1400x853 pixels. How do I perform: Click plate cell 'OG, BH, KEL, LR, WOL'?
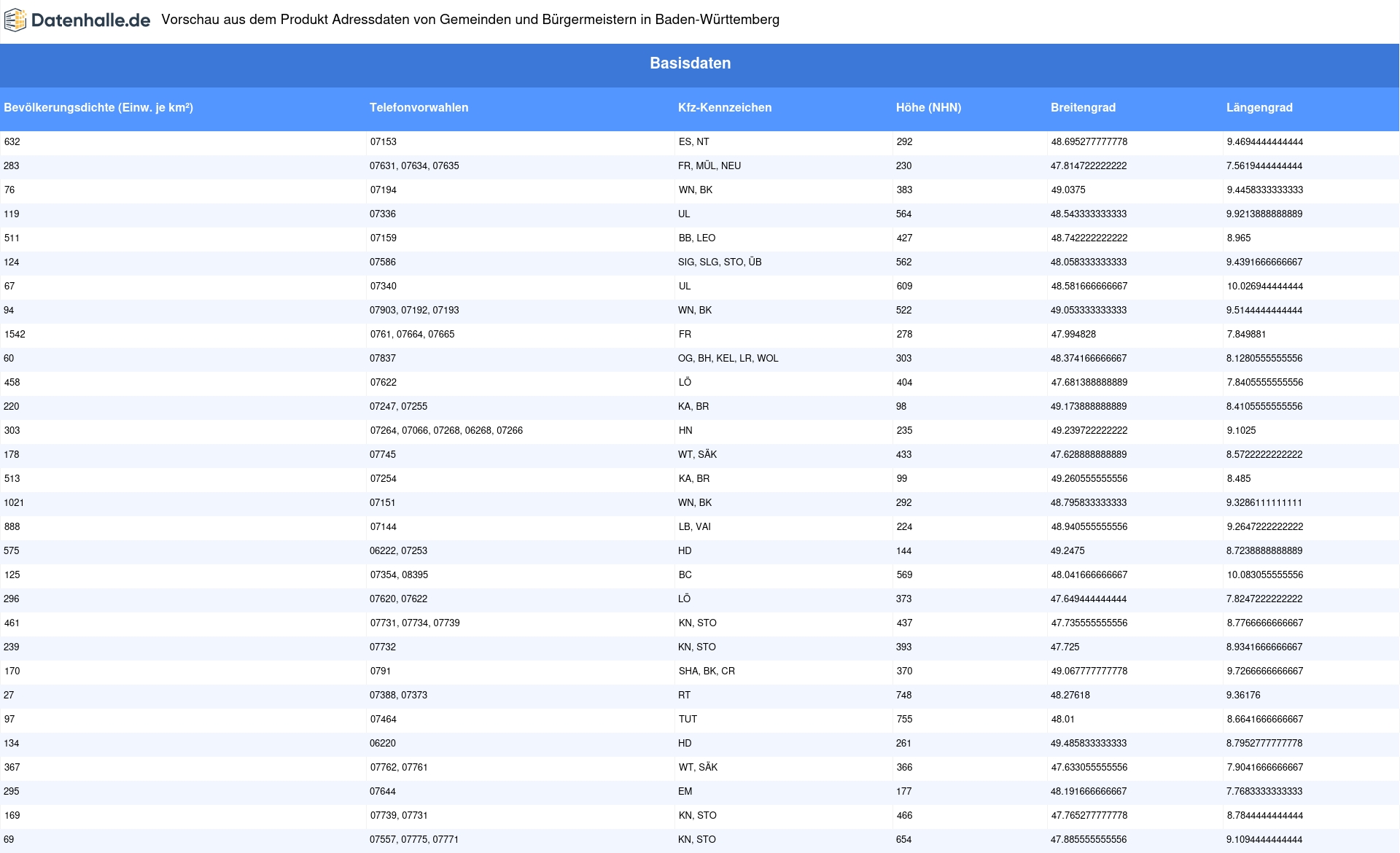[728, 359]
